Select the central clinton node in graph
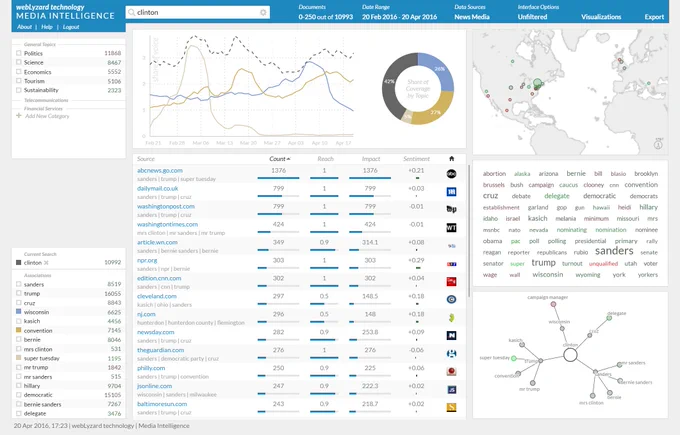This screenshot has height=435, width=680. tap(570, 355)
